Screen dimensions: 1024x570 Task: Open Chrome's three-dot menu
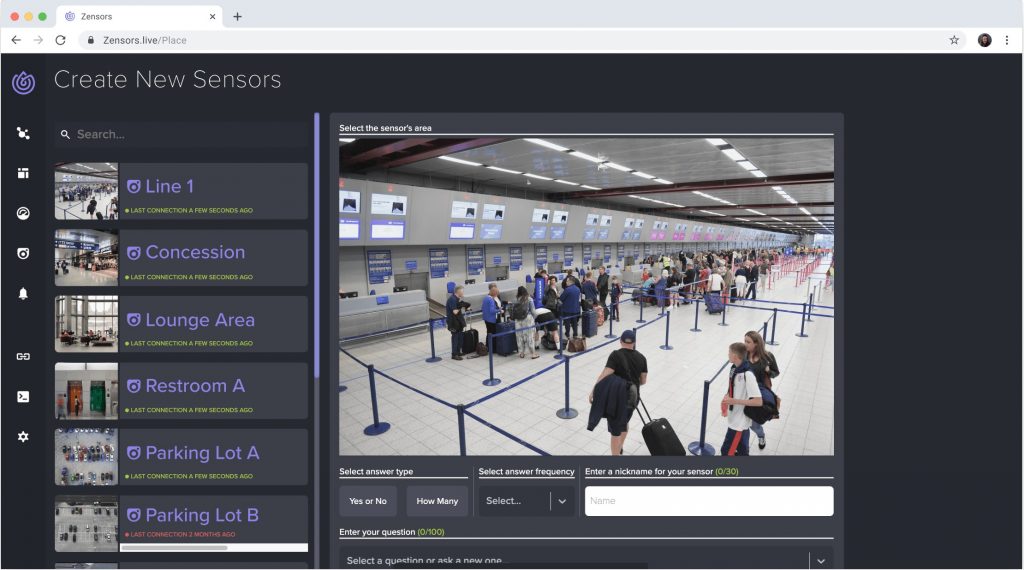click(x=1007, y=40)
